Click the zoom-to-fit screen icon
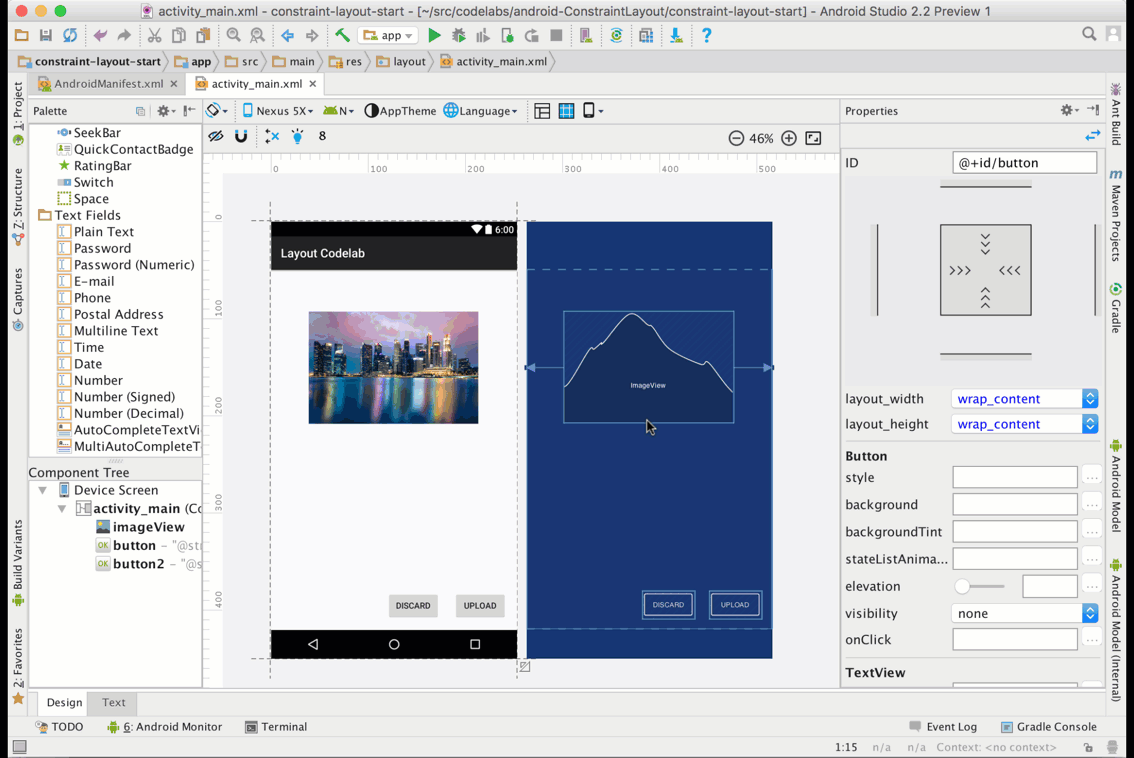 [814, 138]
